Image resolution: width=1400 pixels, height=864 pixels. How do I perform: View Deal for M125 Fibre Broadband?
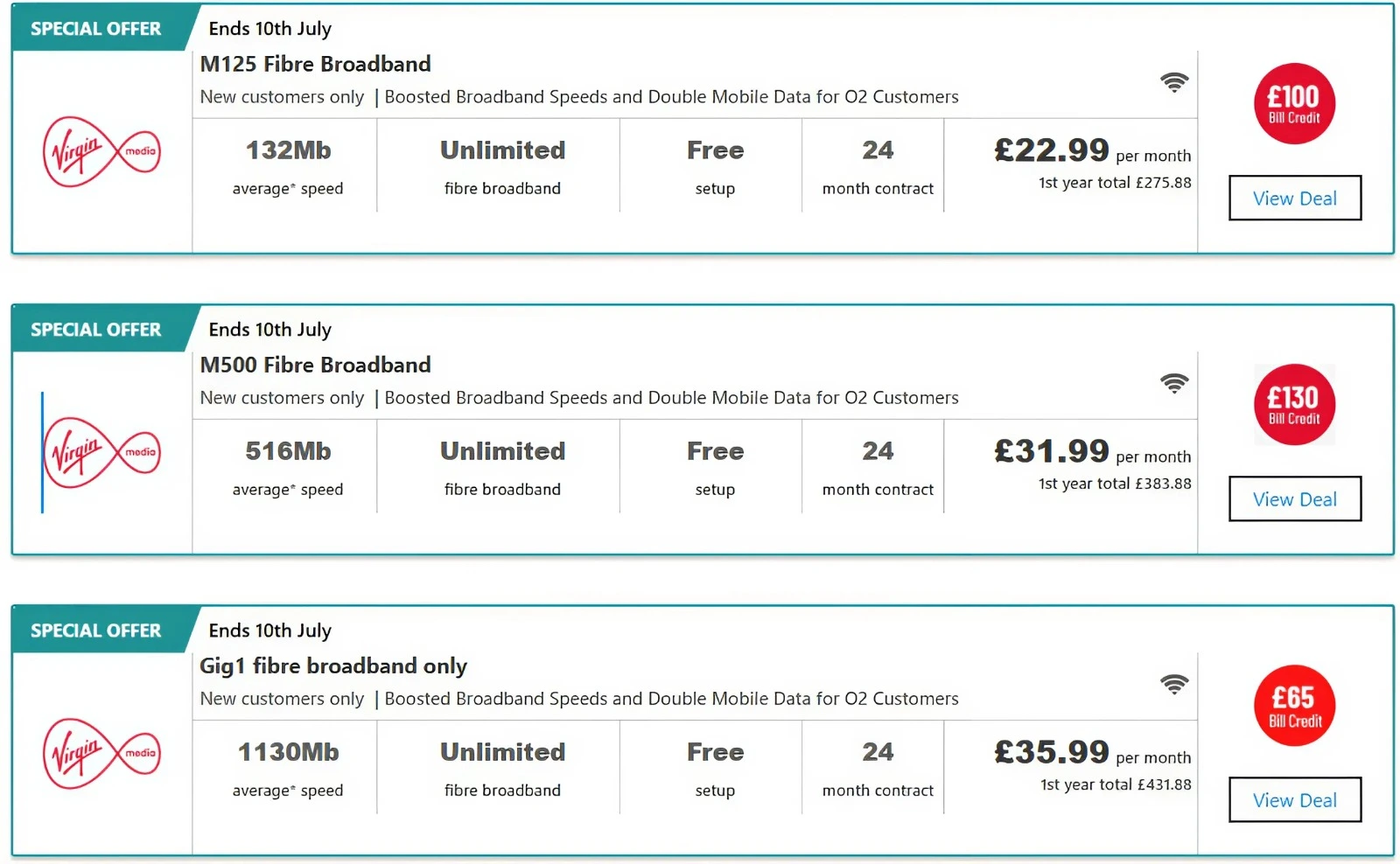tap(1295, 199)
